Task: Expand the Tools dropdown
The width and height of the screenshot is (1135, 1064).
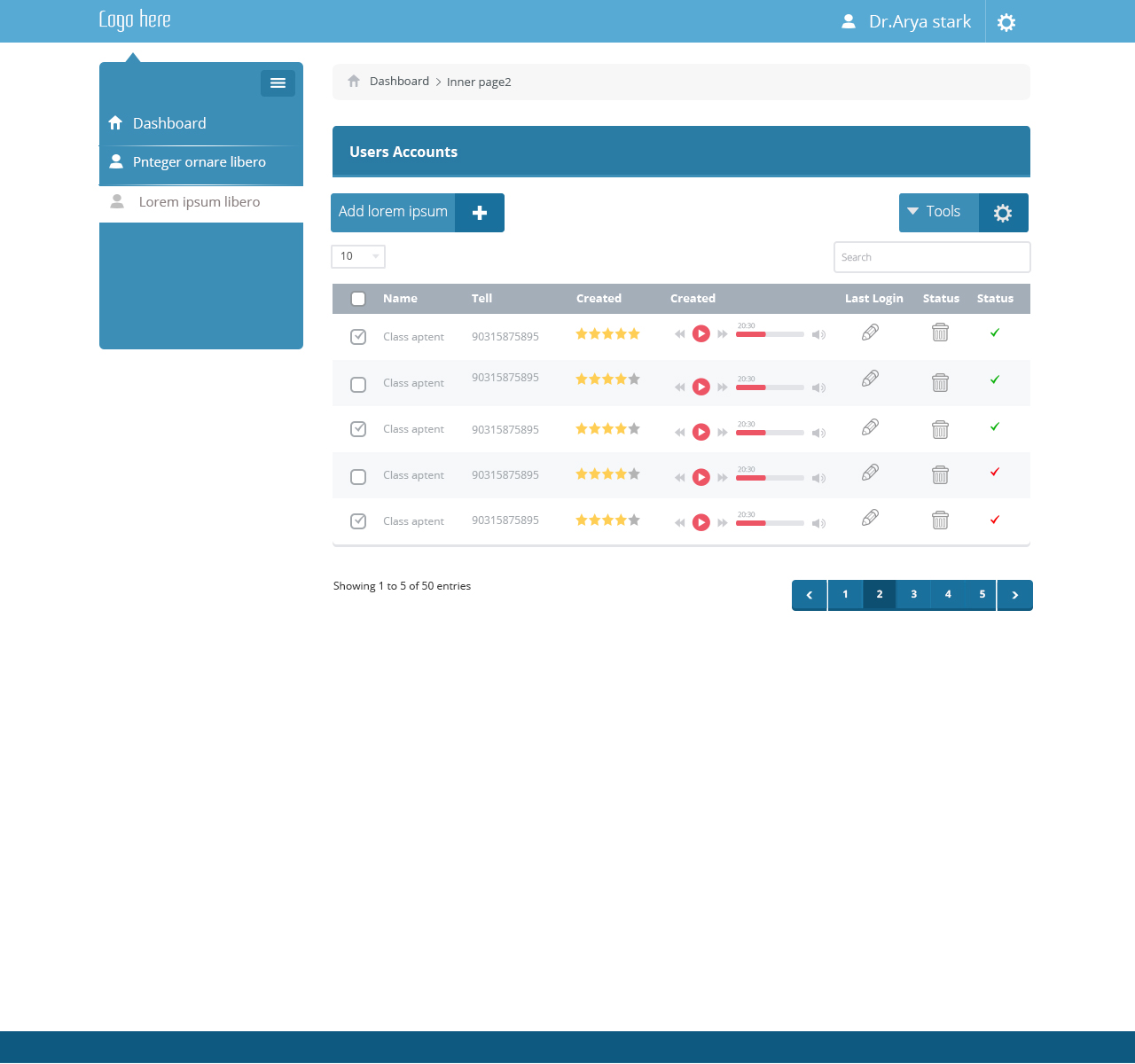Action: tap(939, 212)
